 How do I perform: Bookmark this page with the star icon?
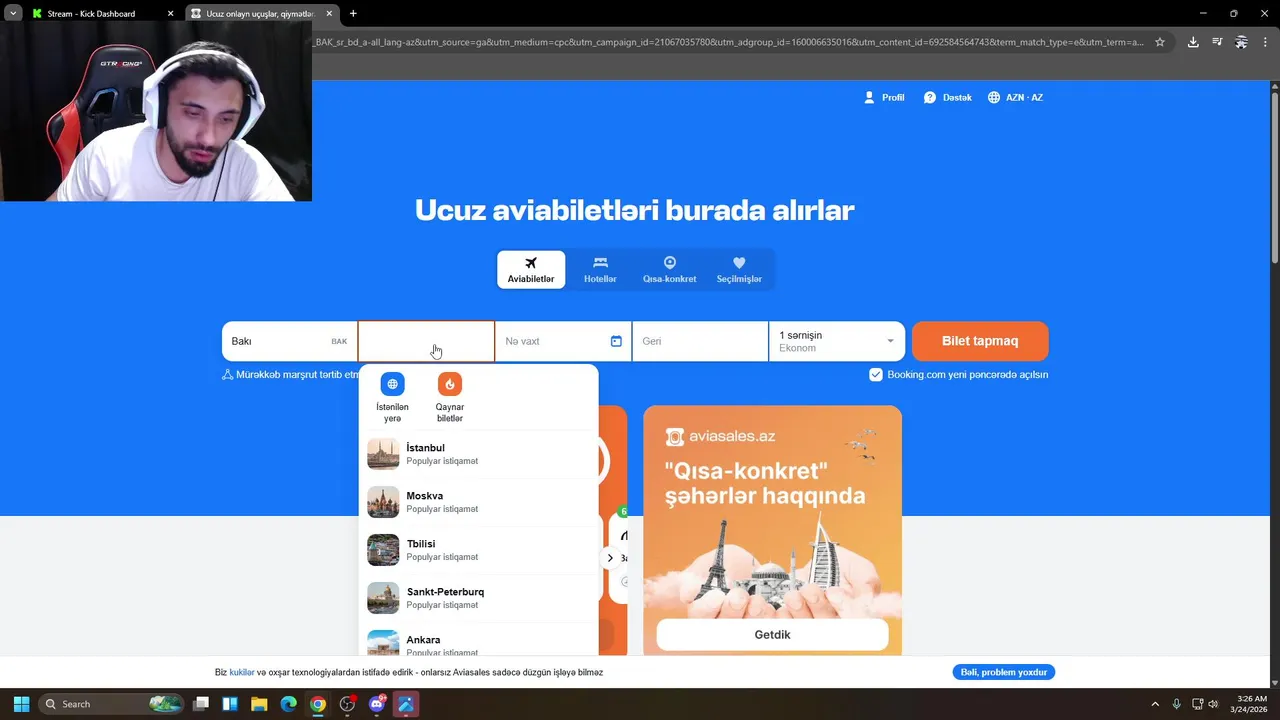point(1160,42)
